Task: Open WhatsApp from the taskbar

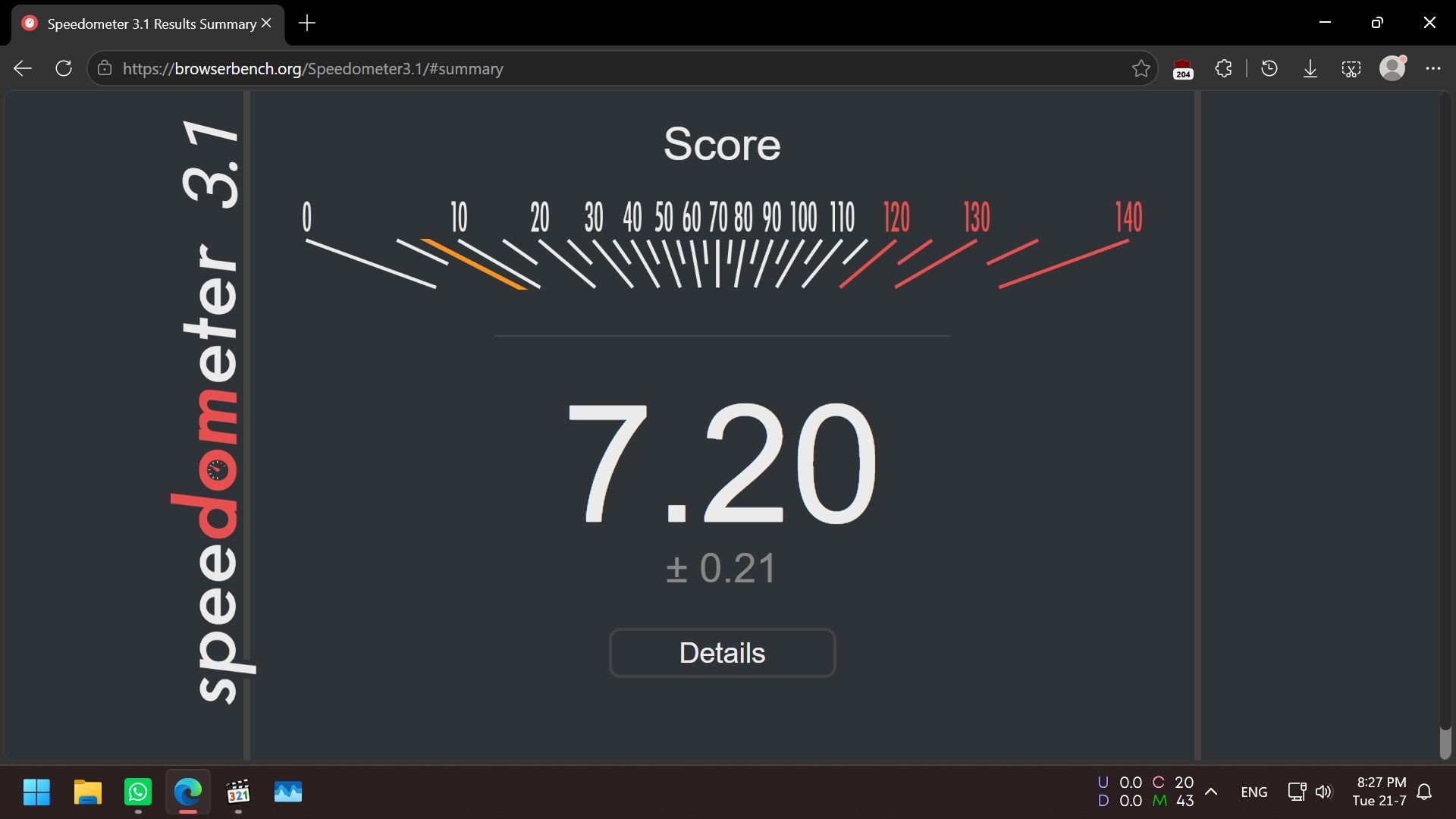Action: click(x=138, y=792)
